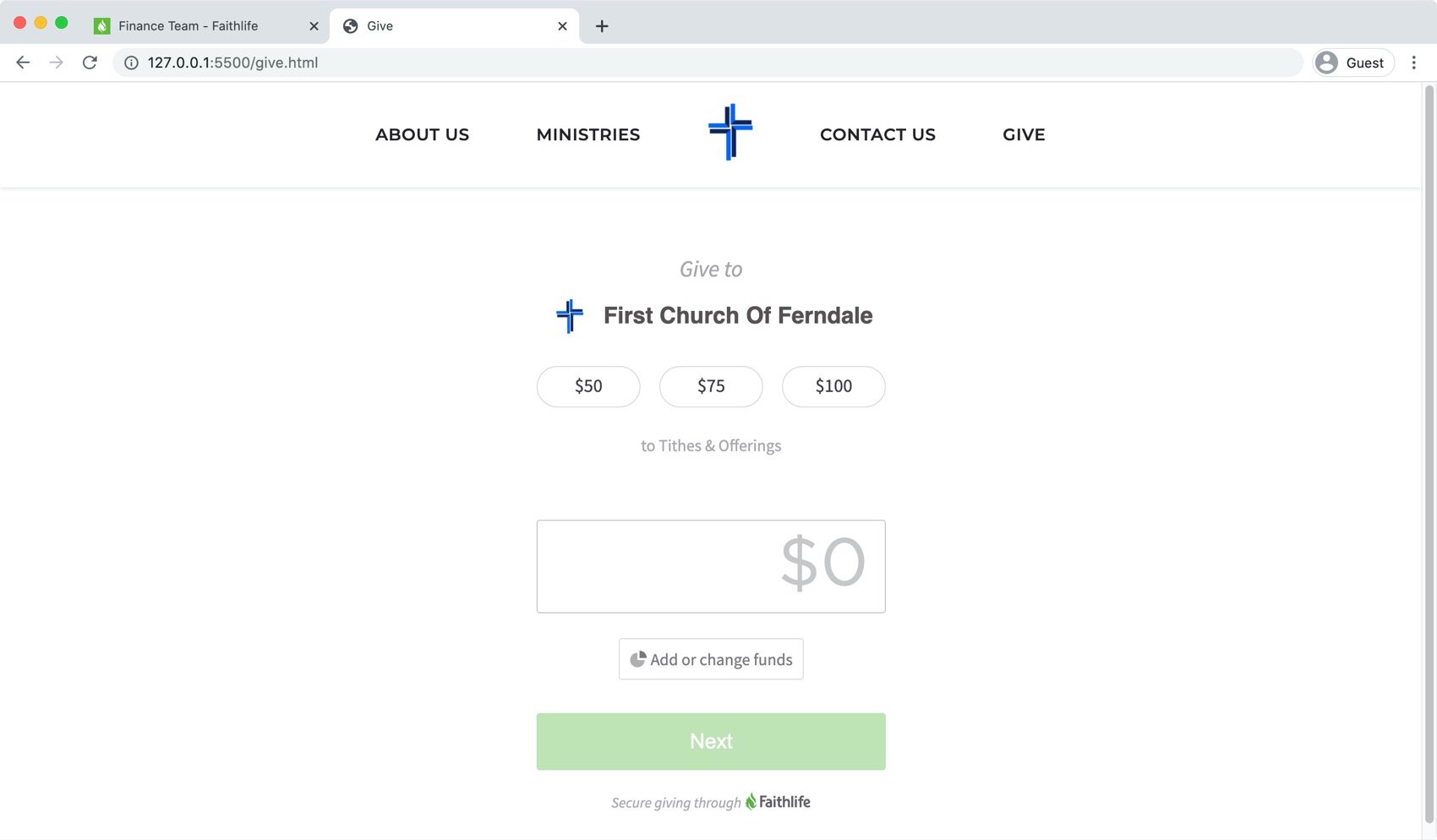Open the ABOUT US menu item
The image size is (1437, 840).
422,134
